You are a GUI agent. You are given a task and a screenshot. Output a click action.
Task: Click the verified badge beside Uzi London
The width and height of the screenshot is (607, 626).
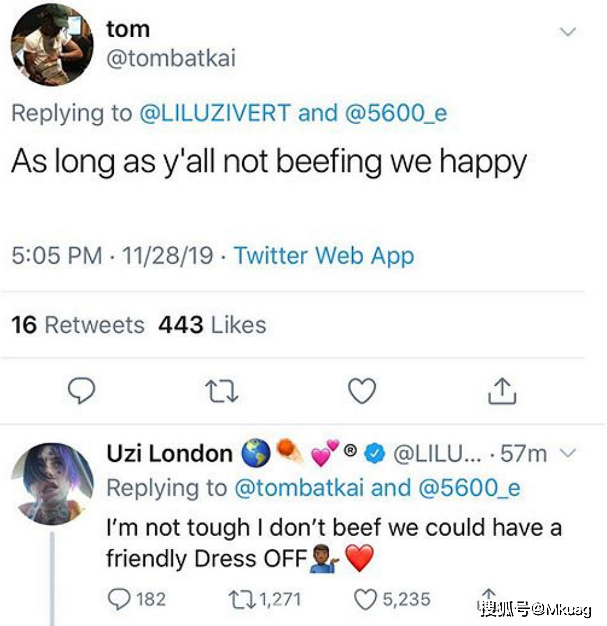coord(374,455)
